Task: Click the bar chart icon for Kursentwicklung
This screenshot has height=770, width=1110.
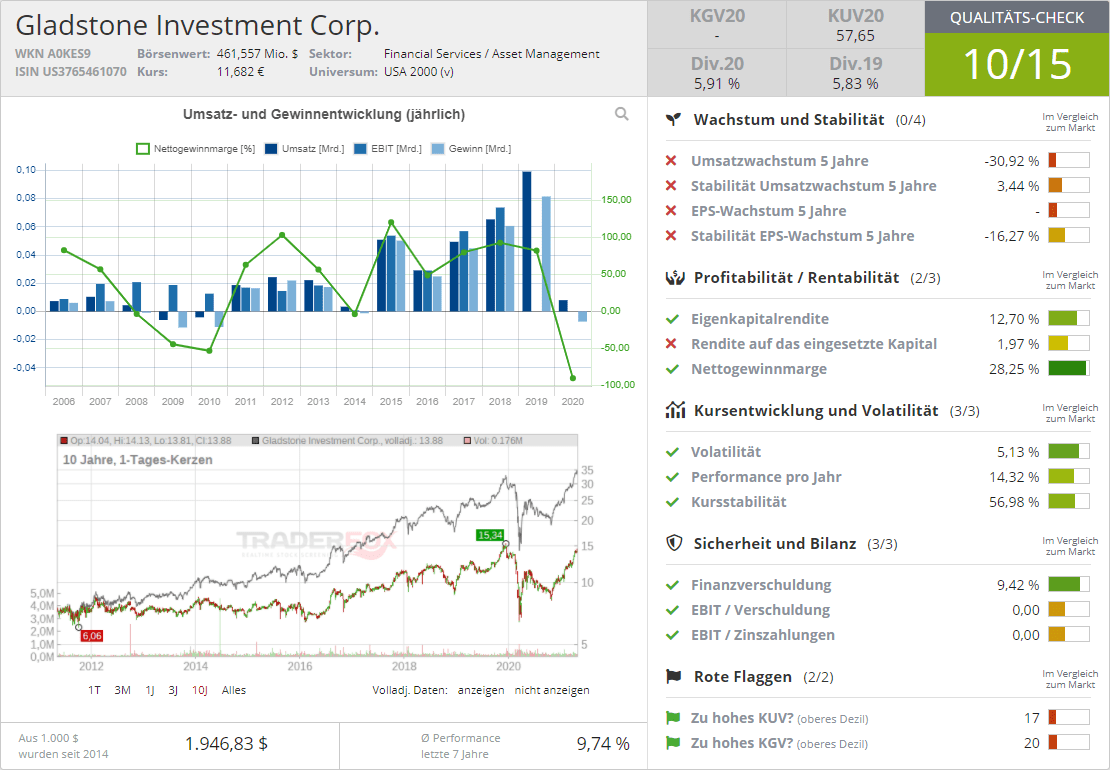Action: 674,410
